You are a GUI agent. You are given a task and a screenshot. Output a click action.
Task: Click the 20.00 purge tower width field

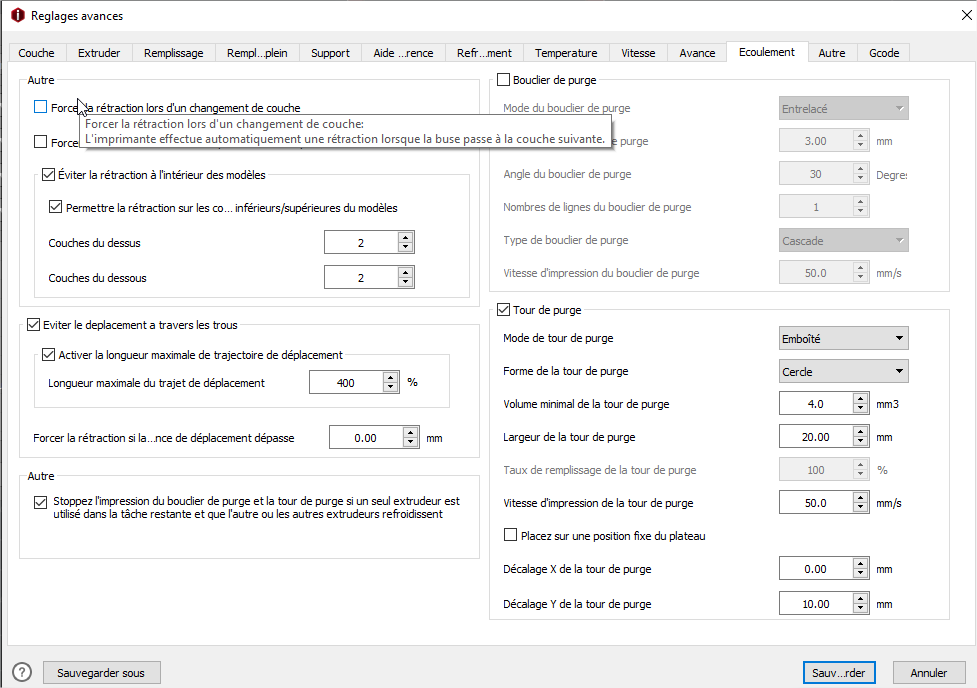pyautogui.click(x=816, y=437)
